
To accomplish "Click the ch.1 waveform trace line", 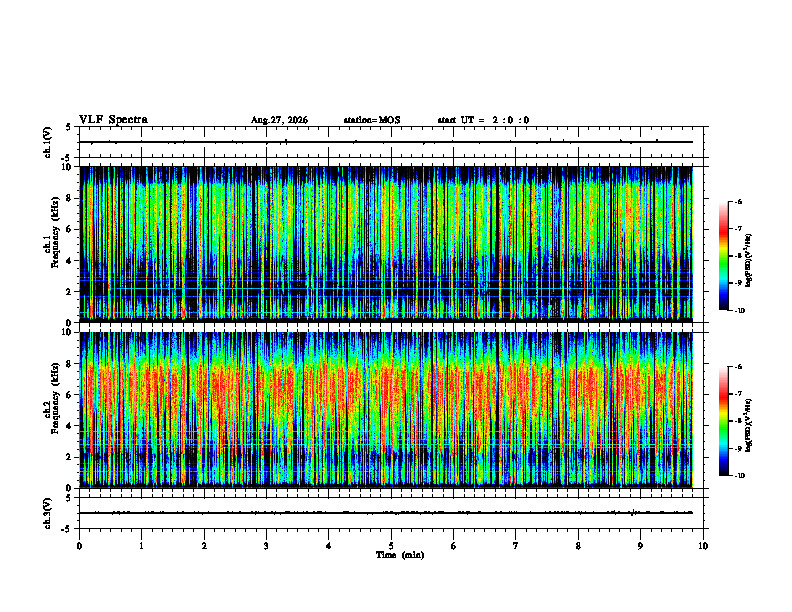I will 386,142.
